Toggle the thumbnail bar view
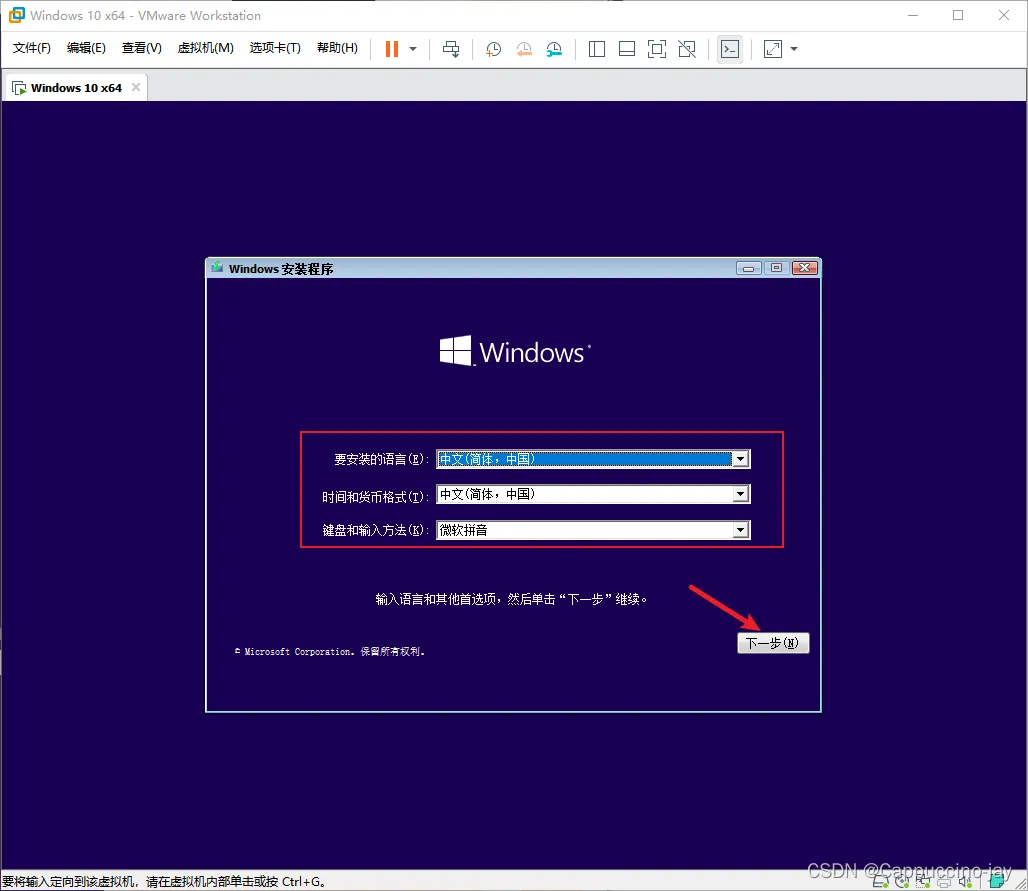 point(627,49)
